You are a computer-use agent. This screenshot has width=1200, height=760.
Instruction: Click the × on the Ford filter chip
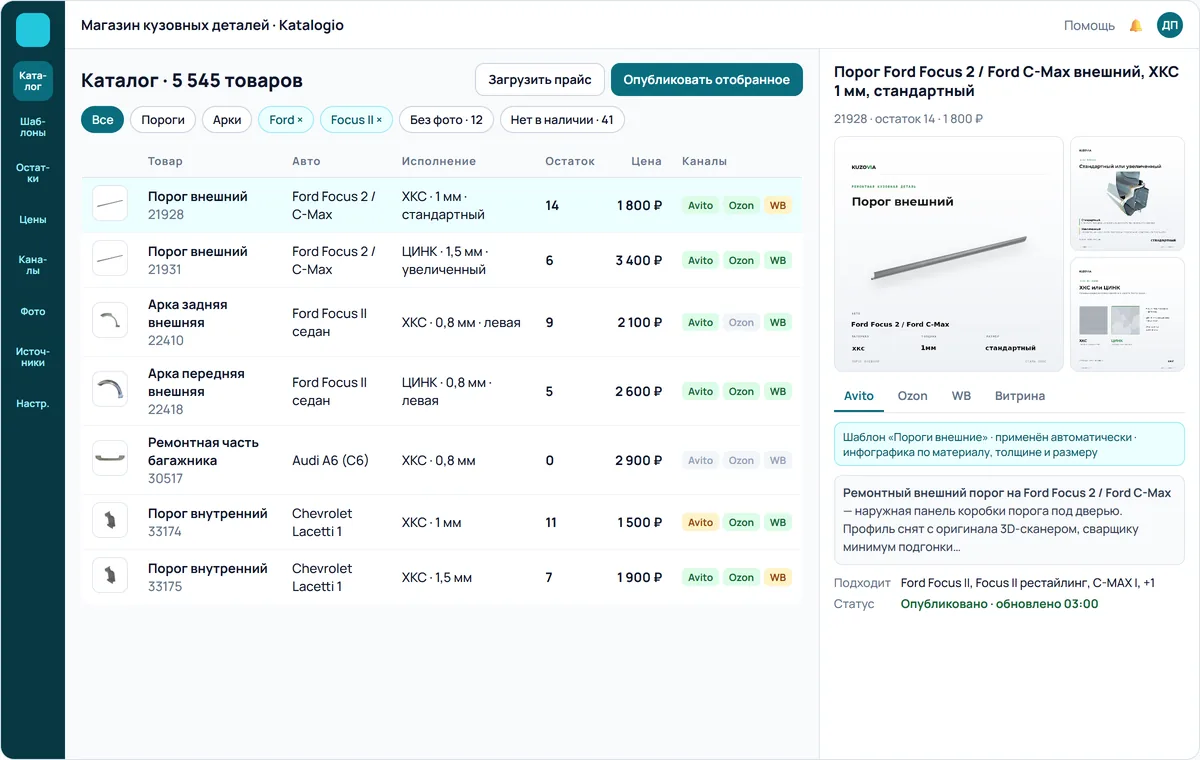pos(300,120)
